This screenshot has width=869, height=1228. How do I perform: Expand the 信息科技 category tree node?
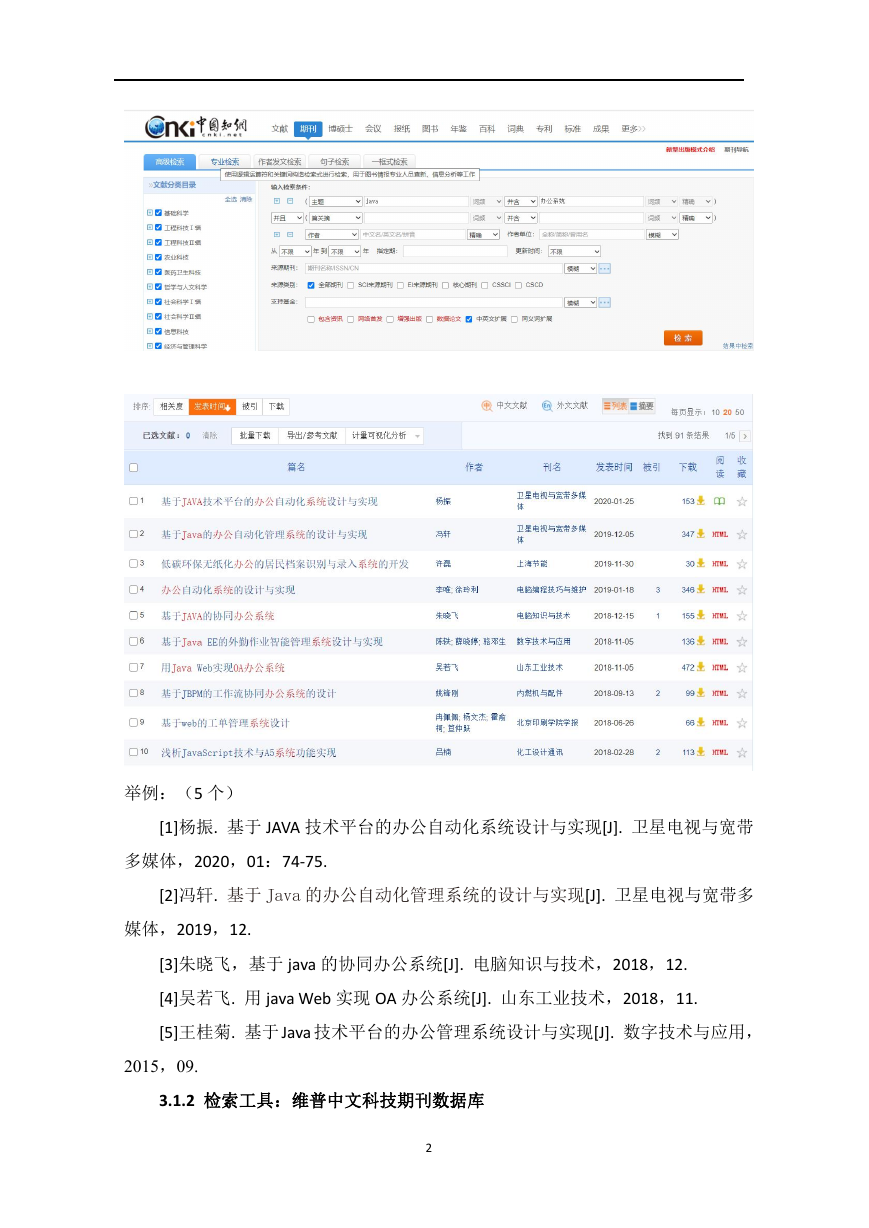[150, 331]
